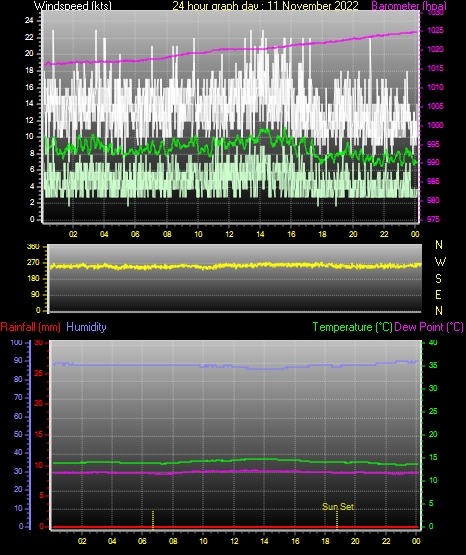Click the 1025 value on barometer axis
This screenshot has height=555, width=466.
pos(436,30)
